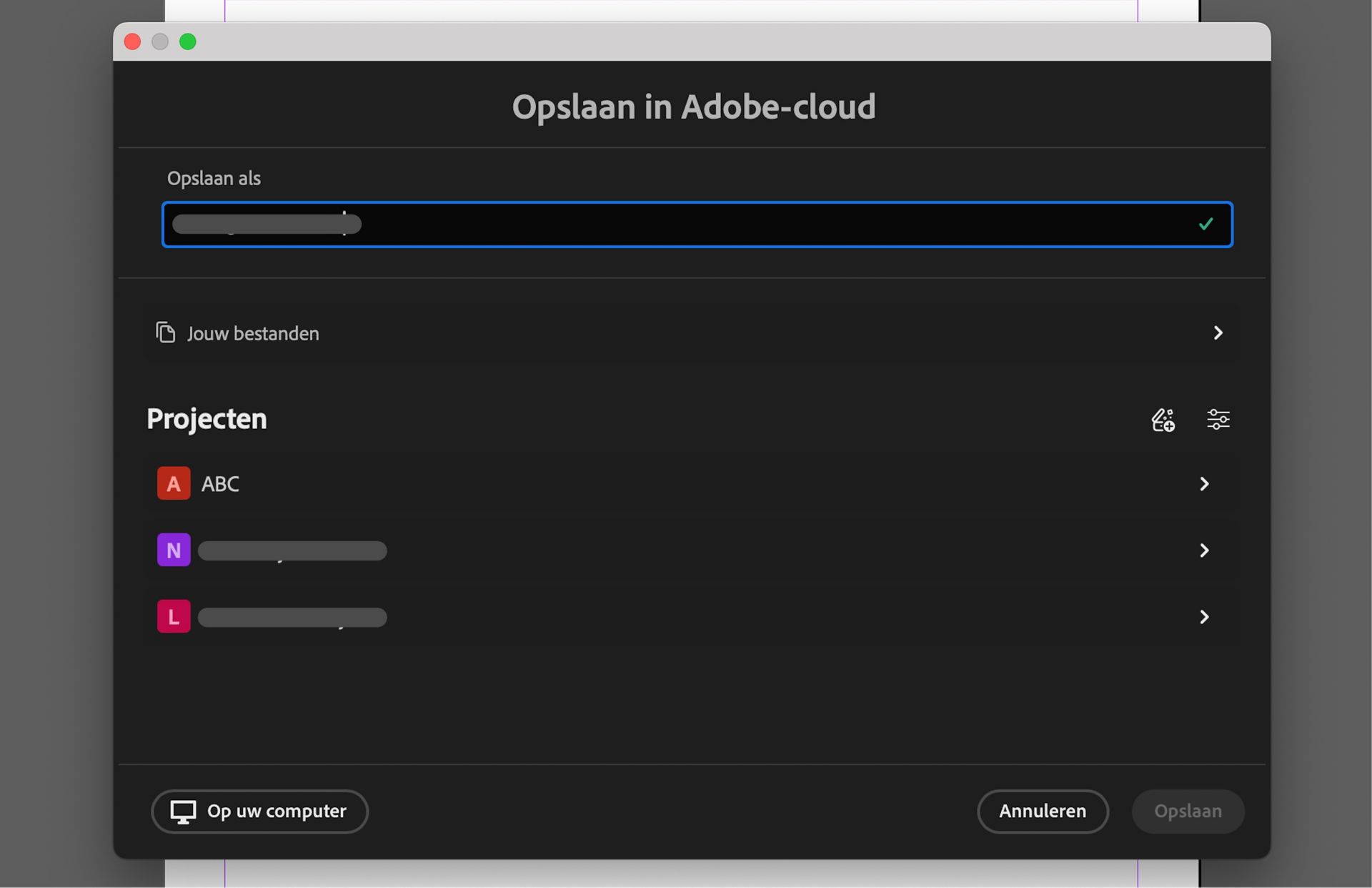Click the Jouw bestanden files icon
Image resolution: width=1372 pixels, height=888 pixels.
166,332
